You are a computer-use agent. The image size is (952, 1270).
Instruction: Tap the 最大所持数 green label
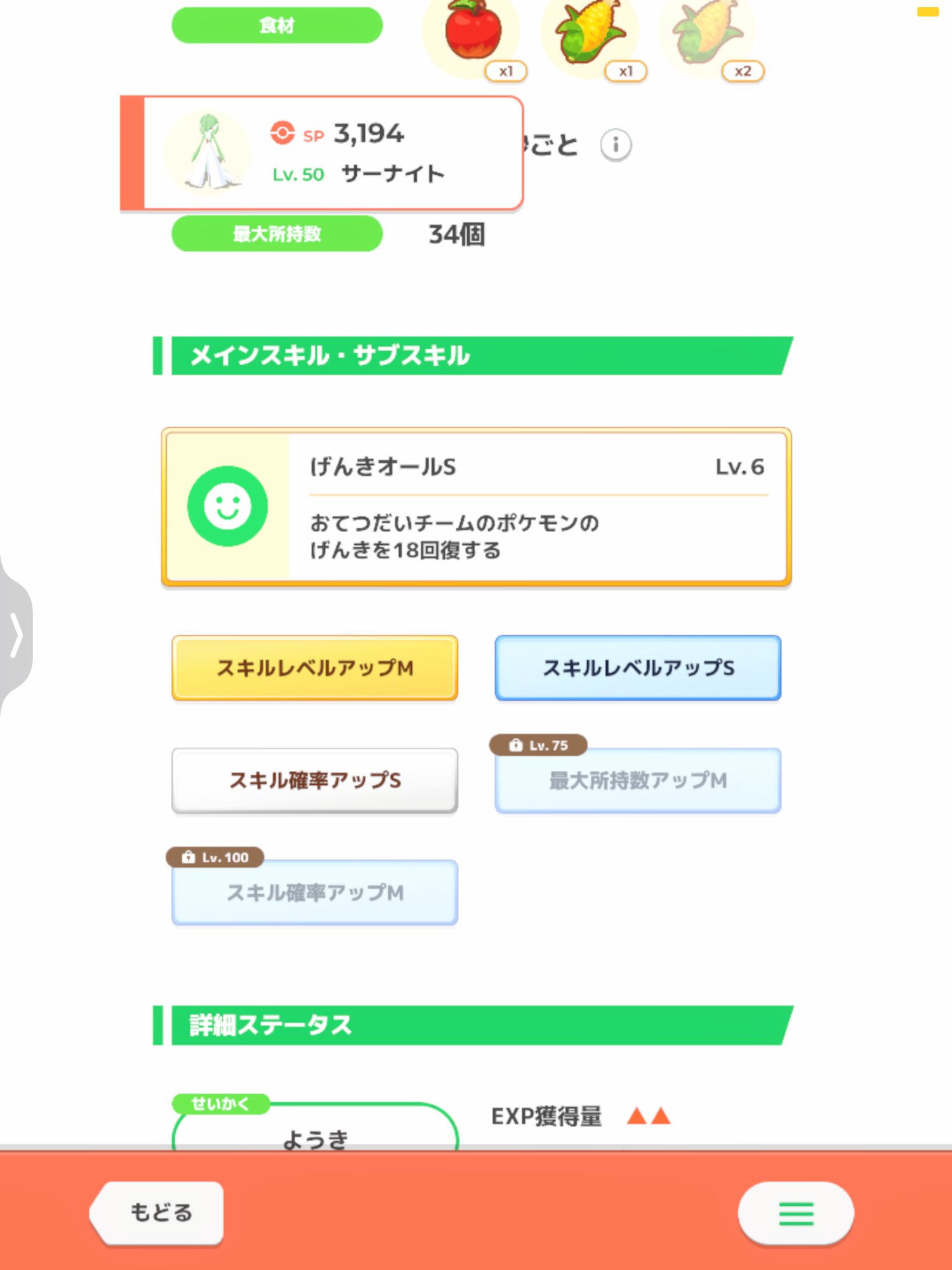(x=277, y=234)
